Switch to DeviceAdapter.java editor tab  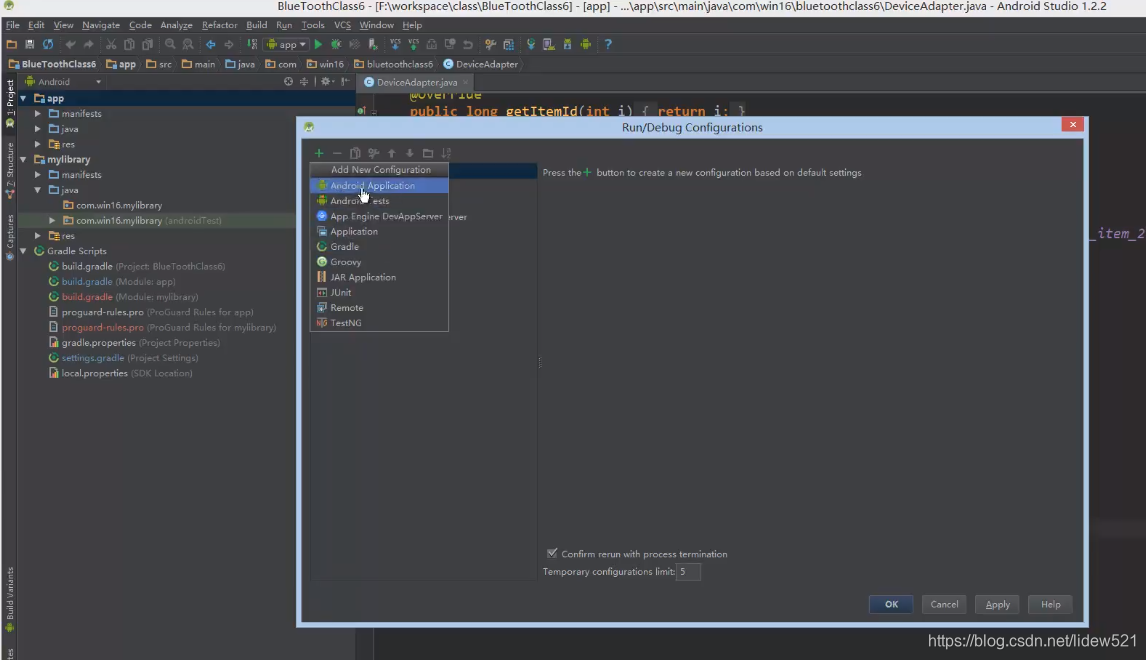(x=417, y=83)
